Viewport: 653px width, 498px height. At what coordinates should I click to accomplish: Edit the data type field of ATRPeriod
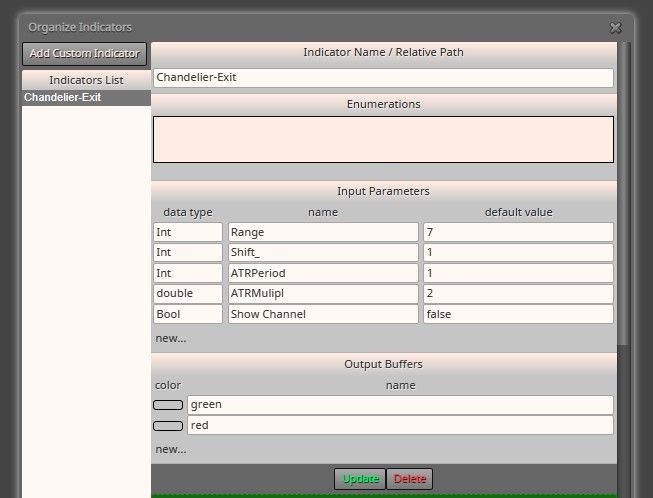coord(188,273)
